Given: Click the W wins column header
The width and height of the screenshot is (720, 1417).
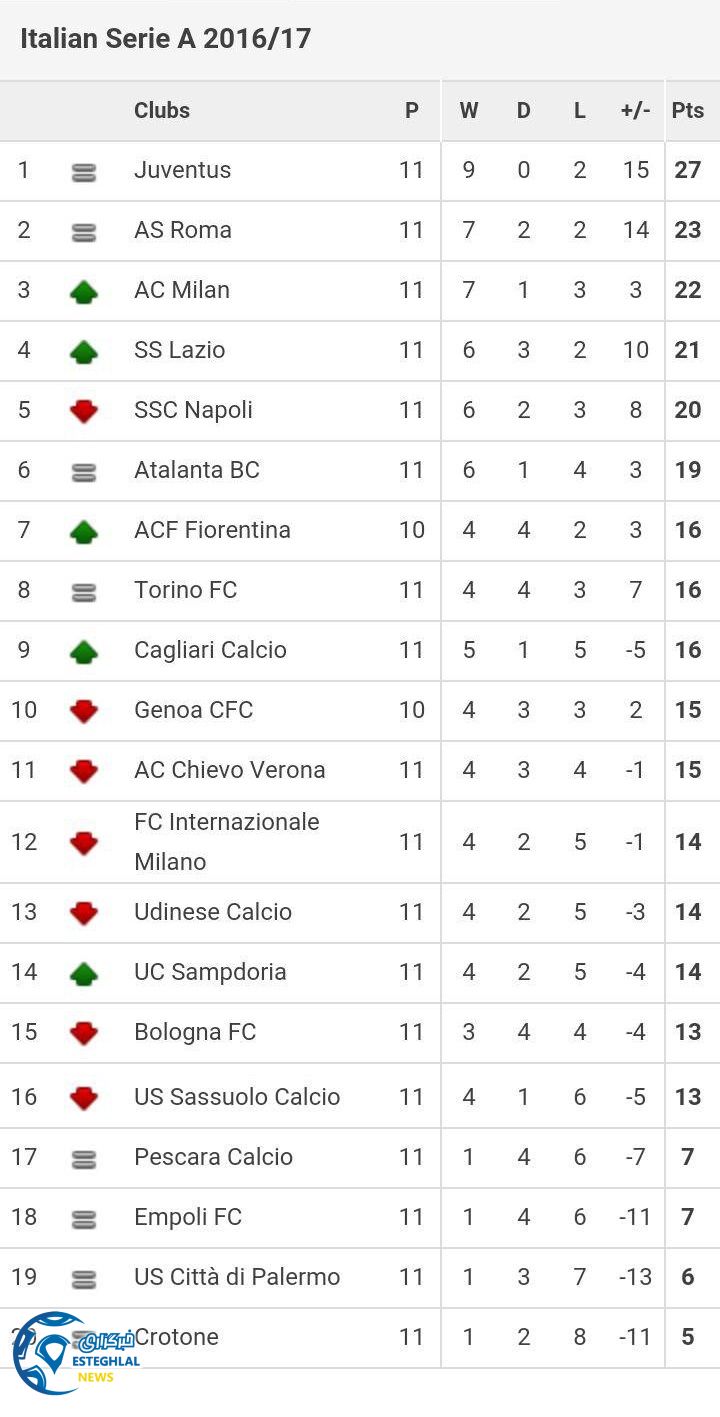Looking at the screenshot, I should pos(468,110).
